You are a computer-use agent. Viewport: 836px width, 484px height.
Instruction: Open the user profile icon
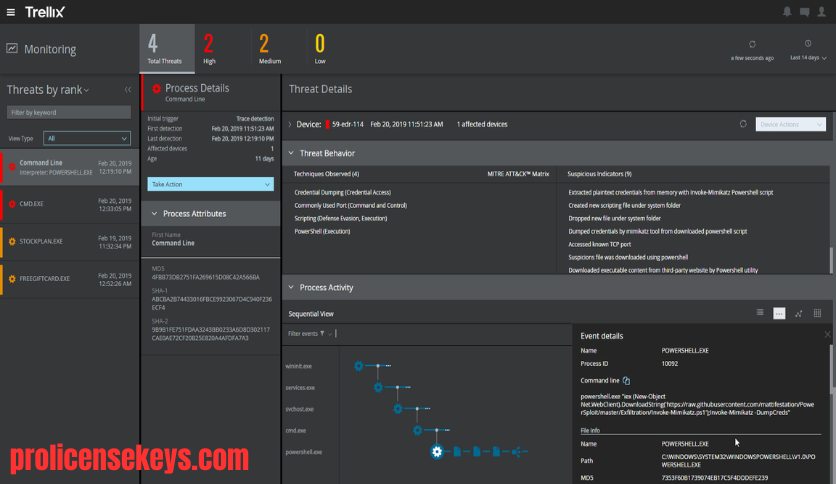pos(822,12)
